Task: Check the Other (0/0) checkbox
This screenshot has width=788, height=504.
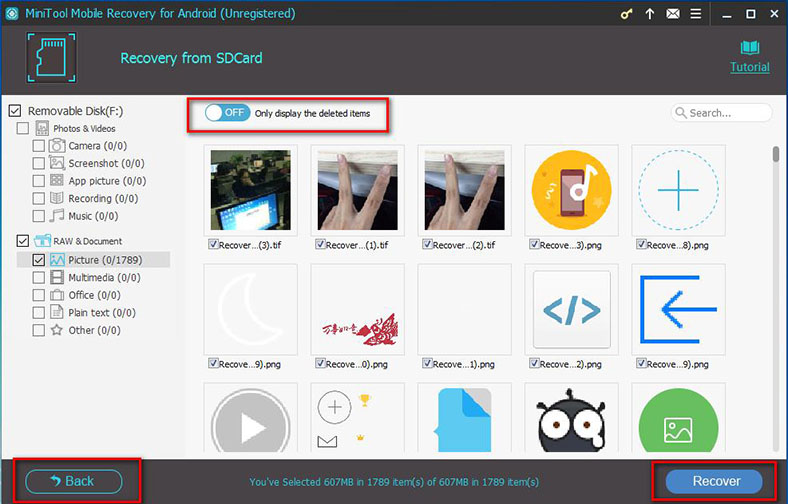Action: [38, 330]
